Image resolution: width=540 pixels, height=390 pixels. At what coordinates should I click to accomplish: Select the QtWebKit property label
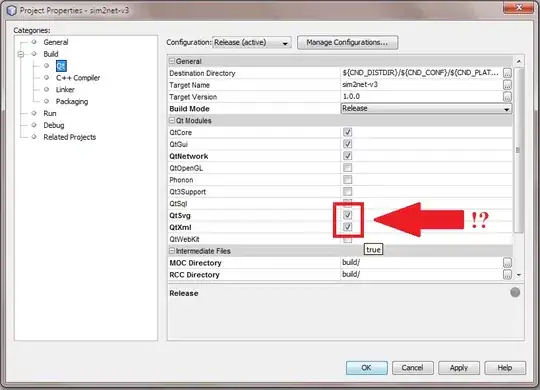(x=184, y=239)
